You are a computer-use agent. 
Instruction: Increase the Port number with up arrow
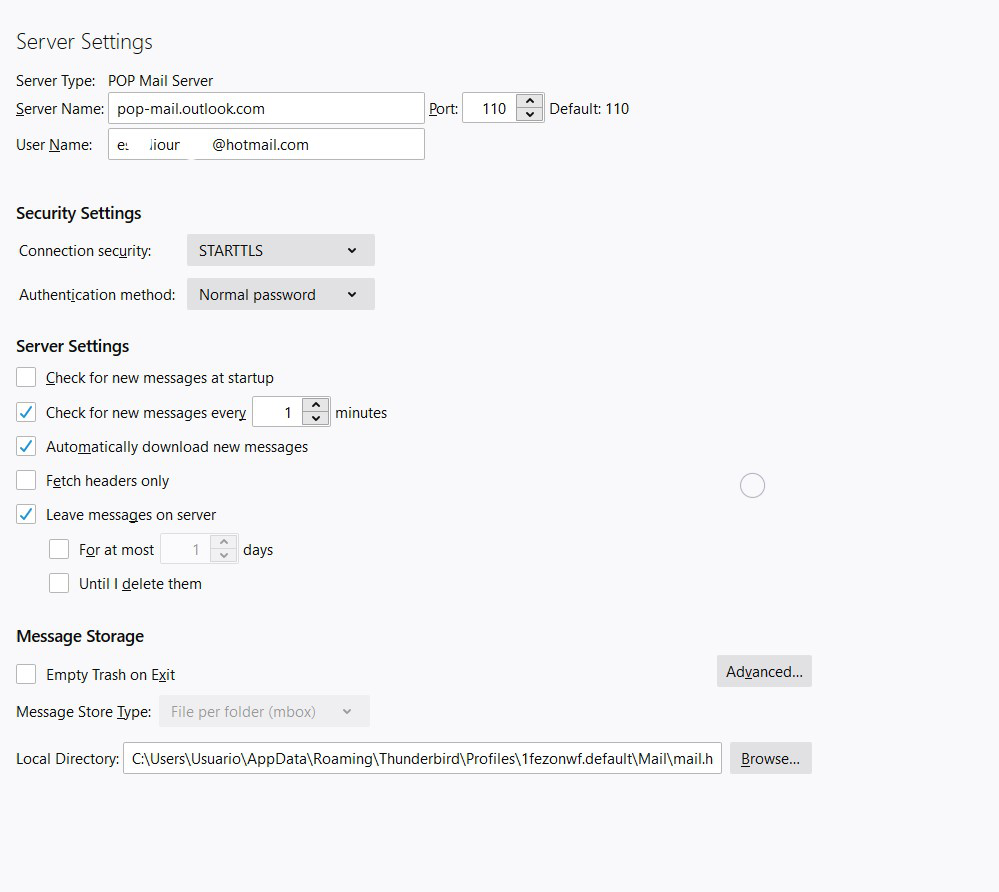click(x=530, y=101)
